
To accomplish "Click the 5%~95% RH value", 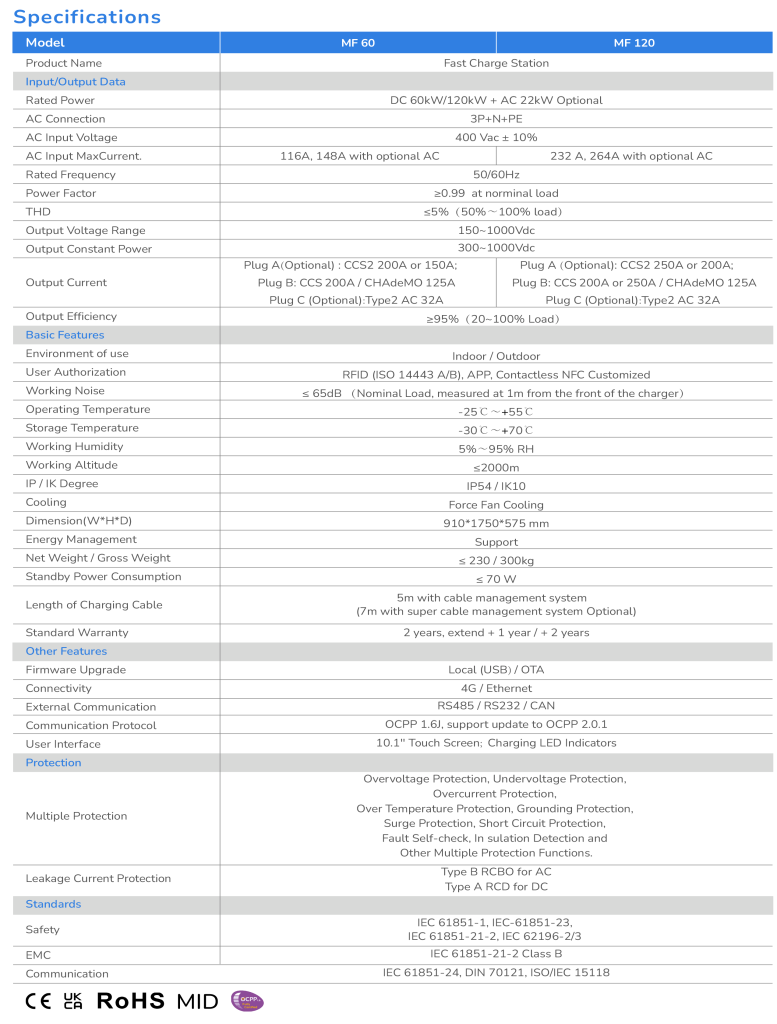I will point(496,449).
